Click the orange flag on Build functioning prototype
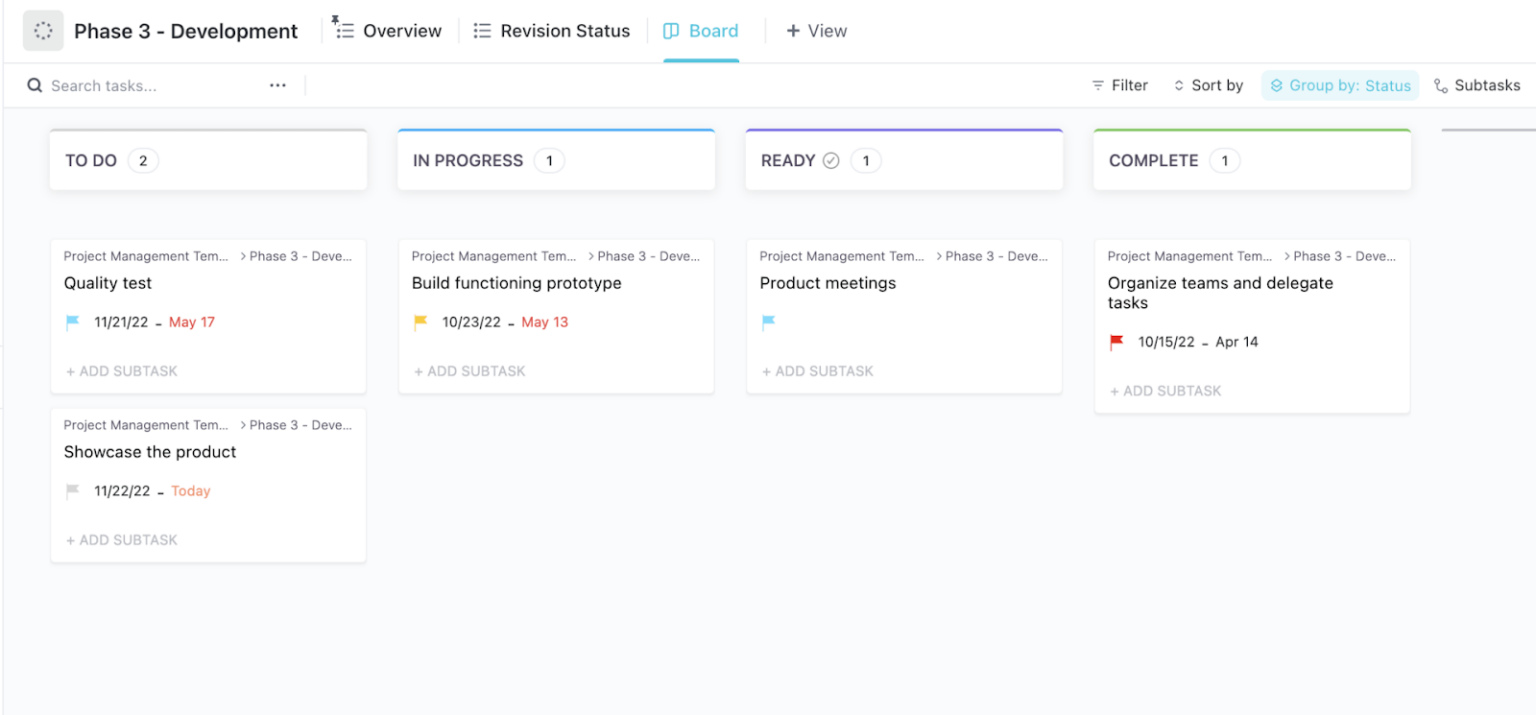 point(418,321)
